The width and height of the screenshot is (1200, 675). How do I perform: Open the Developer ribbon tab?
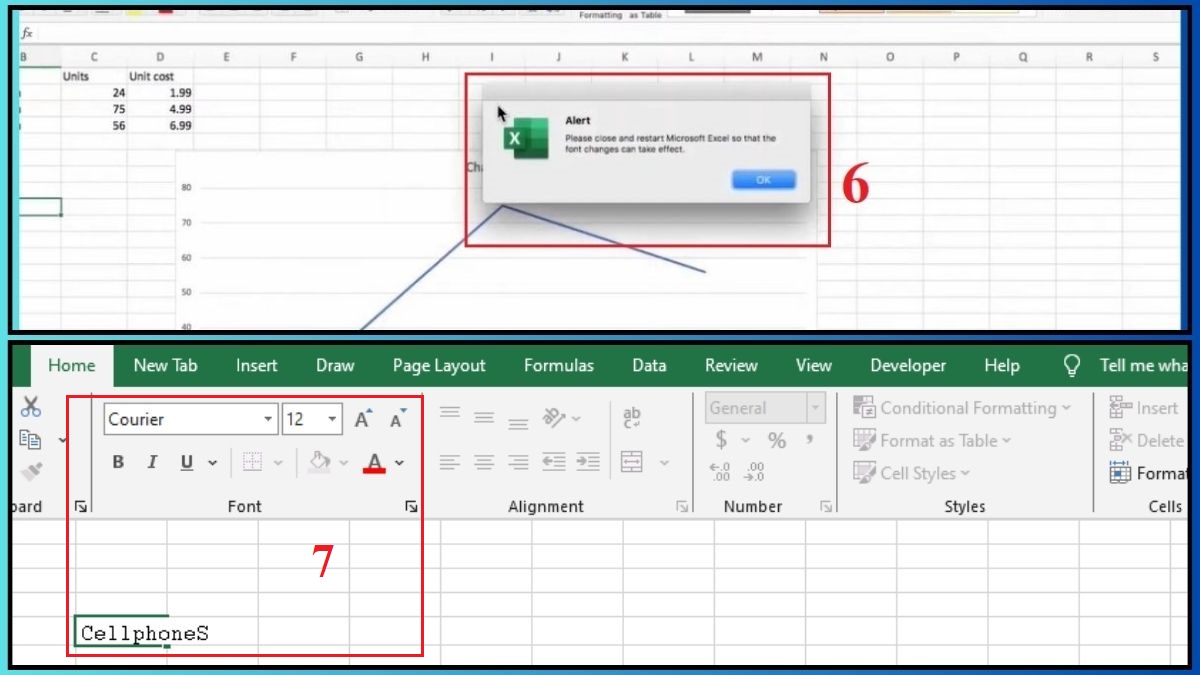click(x=908, y=365)
